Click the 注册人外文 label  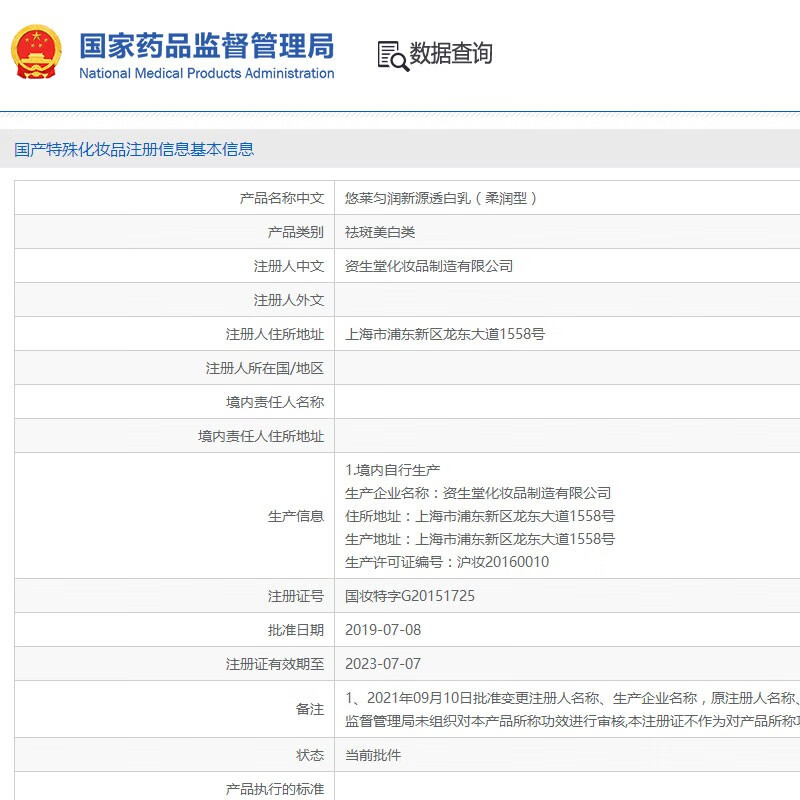pyautogui.click(x=289, y=300)
